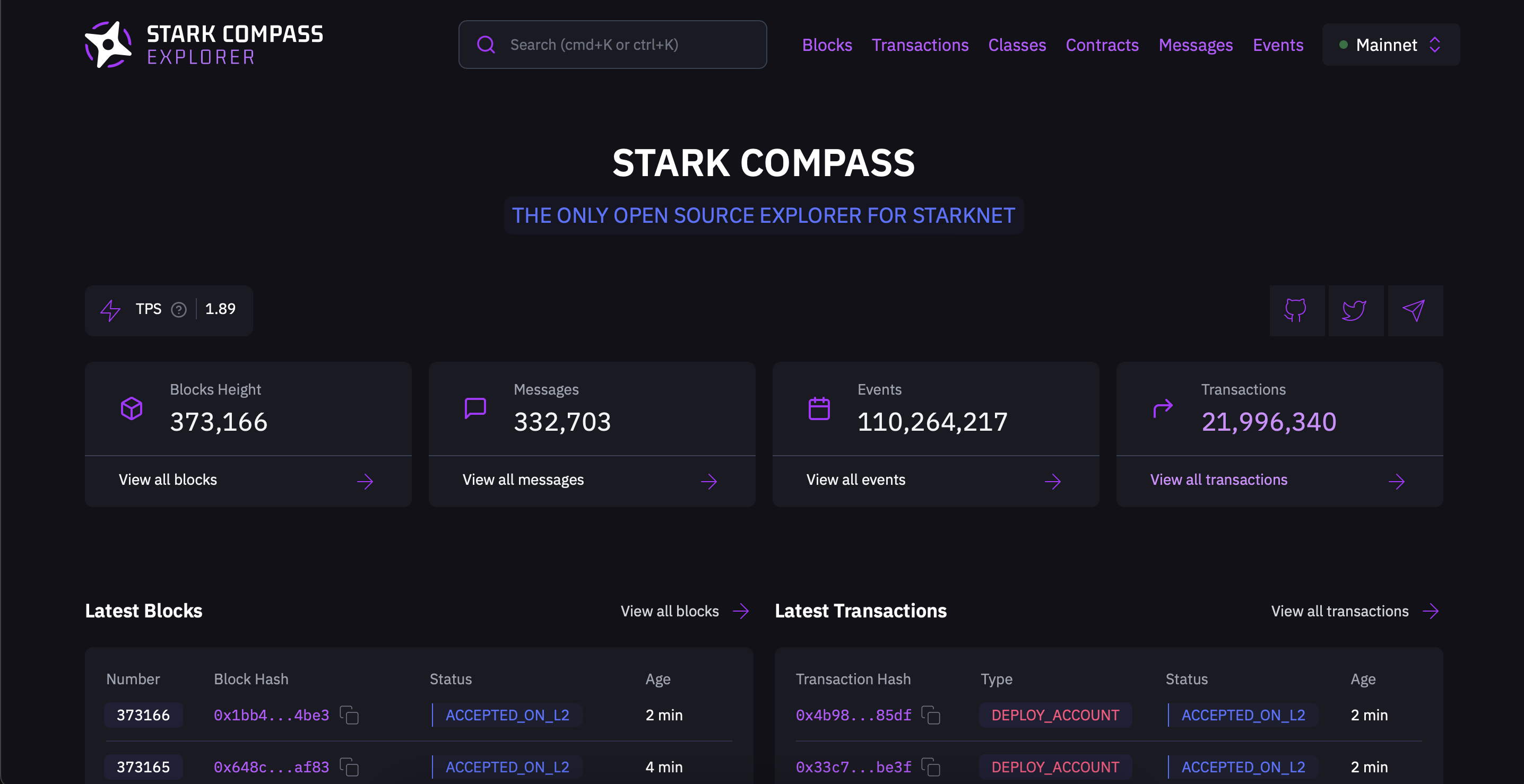Click View all blocks beside Latest Blocks
Image resolution: width=1524 pixels, height=784 pixels.
[x=684, y=612]
